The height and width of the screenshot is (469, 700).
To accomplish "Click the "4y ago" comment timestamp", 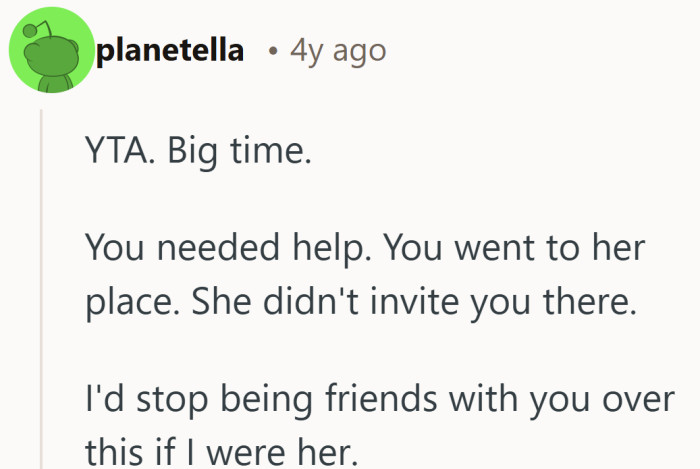I will coord(337,50).
